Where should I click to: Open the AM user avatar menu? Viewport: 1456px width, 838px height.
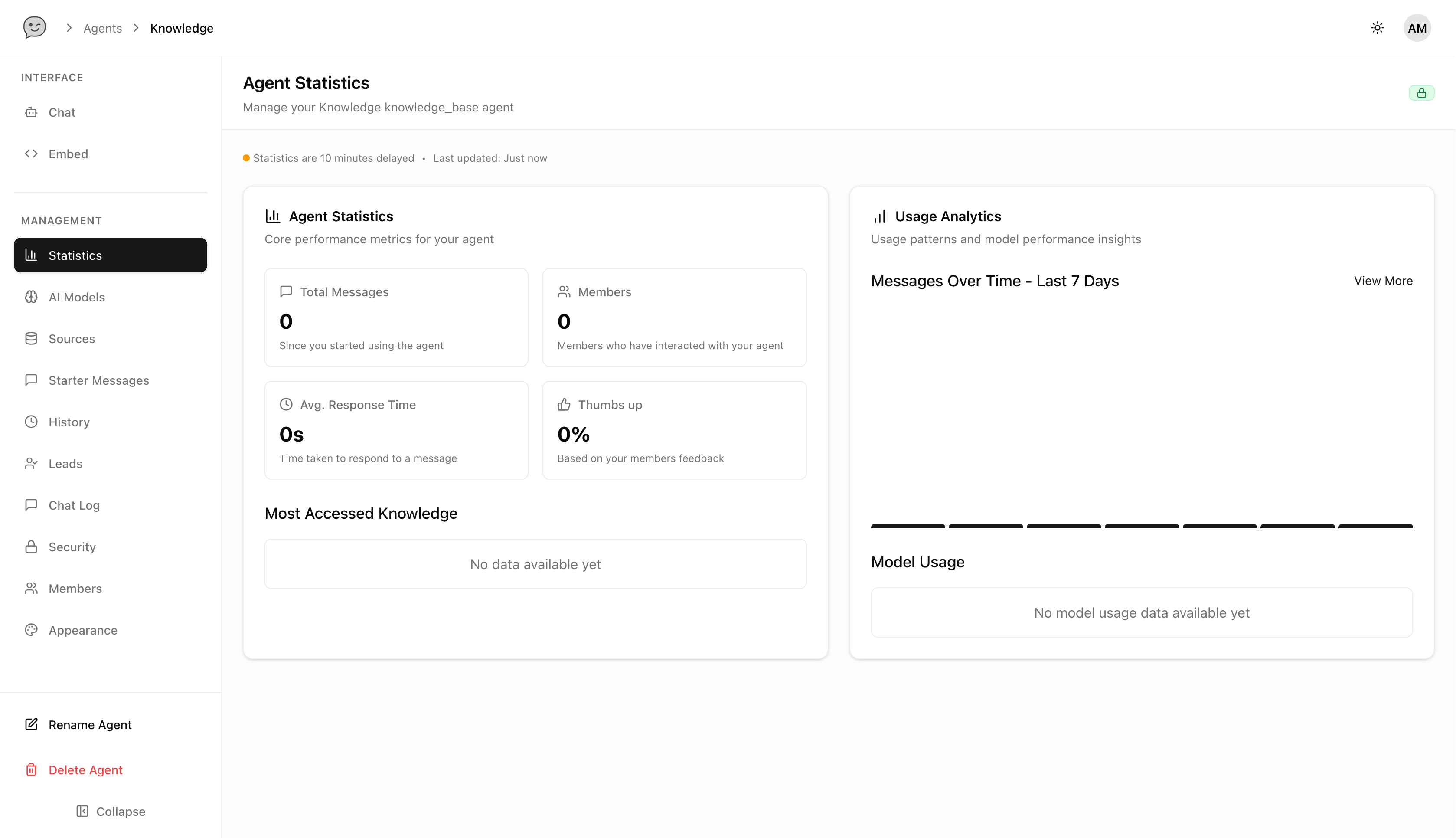coord(1417,28)
